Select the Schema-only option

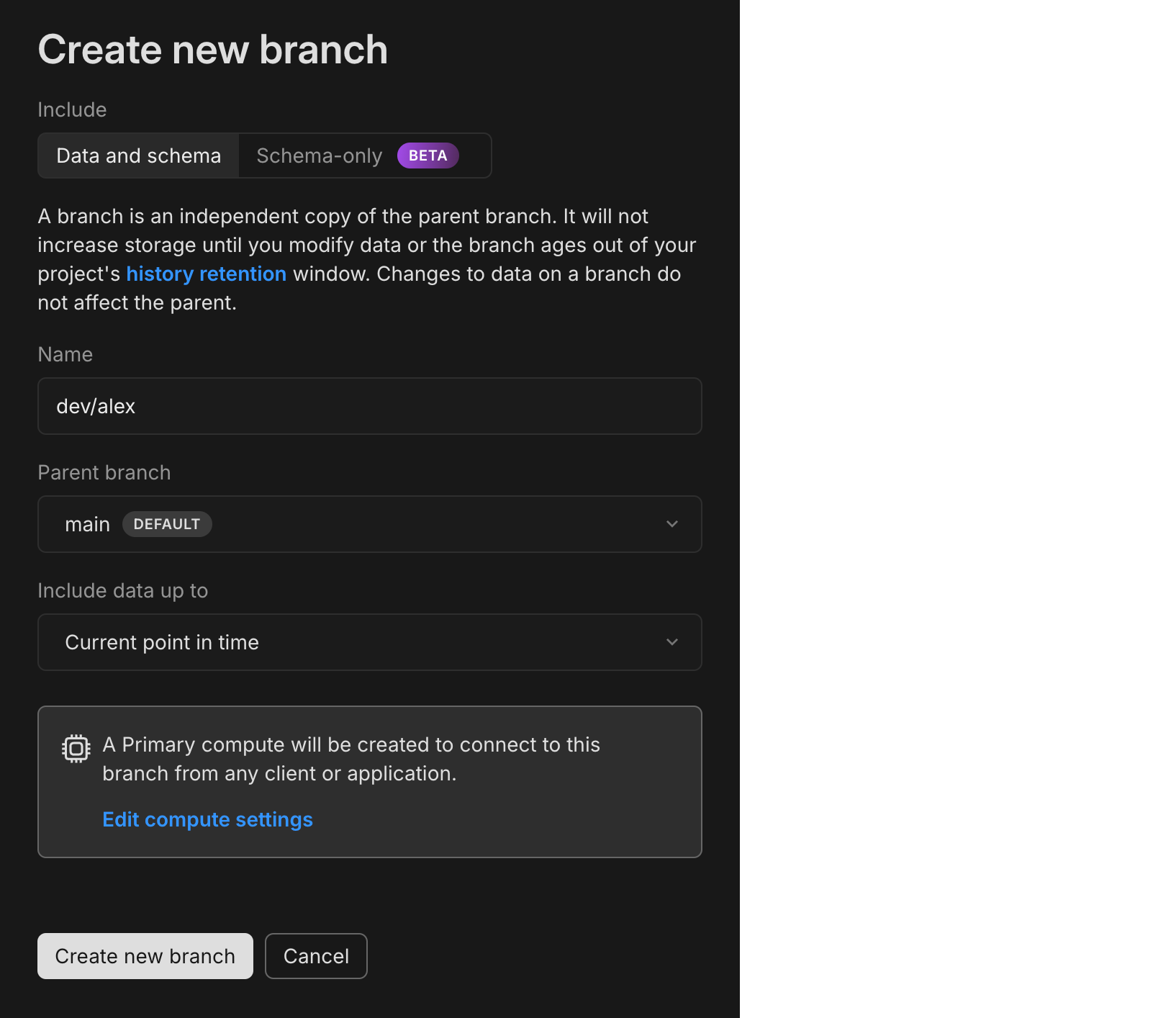(x=320, y=155)
